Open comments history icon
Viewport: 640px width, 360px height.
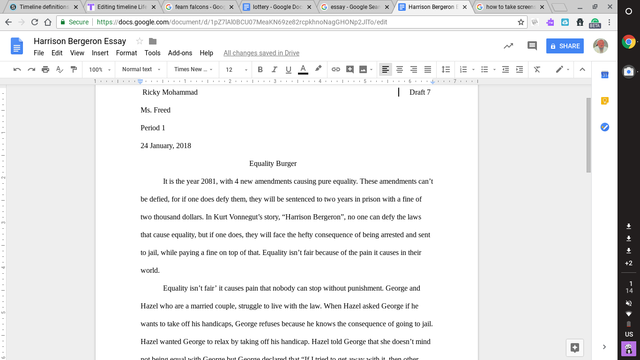532,46
